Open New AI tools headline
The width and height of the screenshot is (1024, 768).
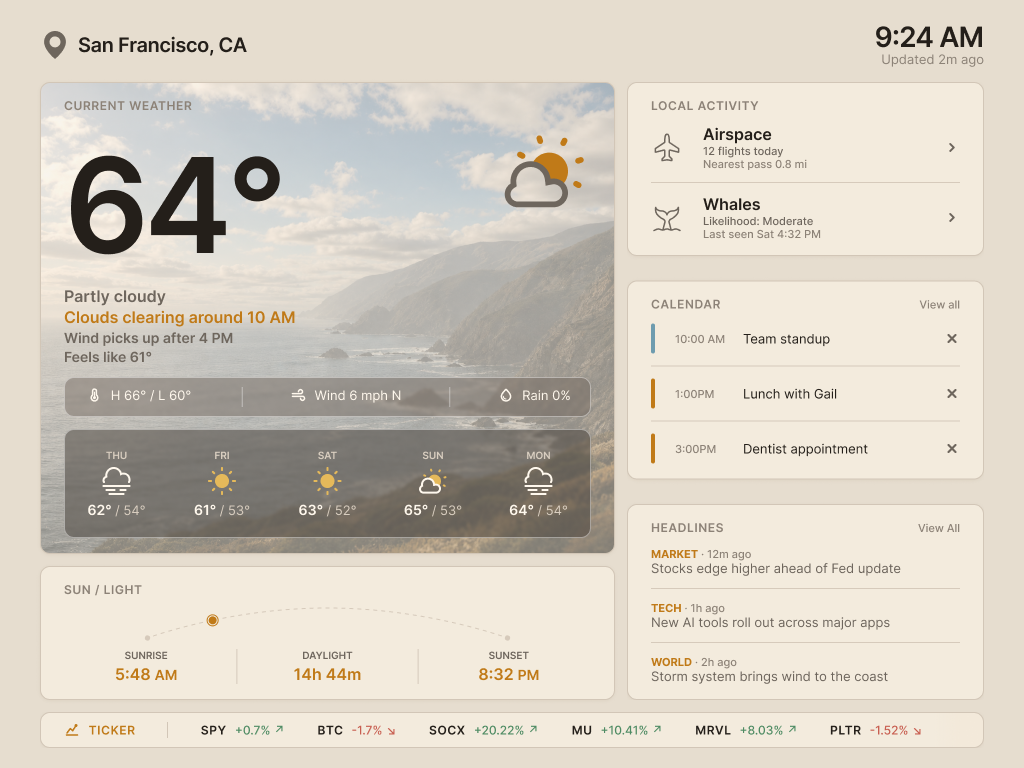[x=770, y=622]
